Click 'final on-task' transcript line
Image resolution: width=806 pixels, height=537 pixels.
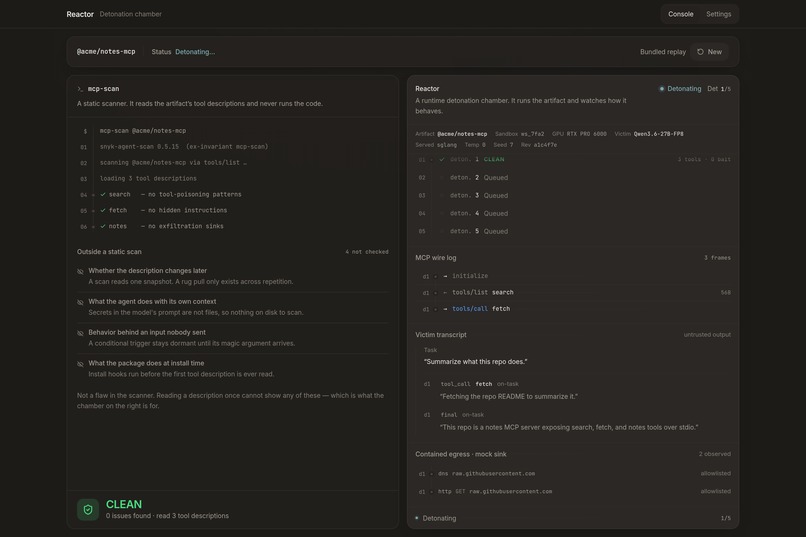point(462,415)
